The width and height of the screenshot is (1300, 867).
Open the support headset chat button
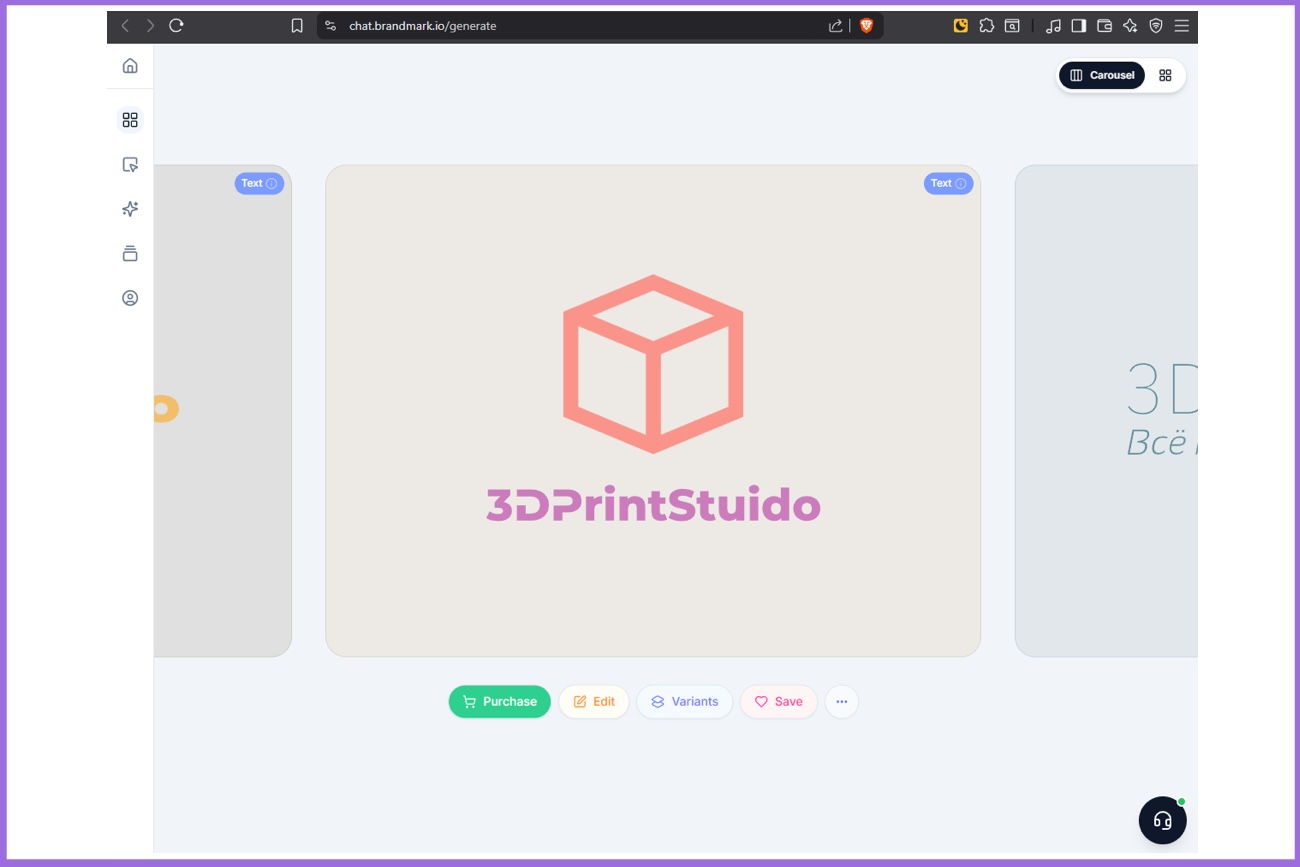tap(1162, 820)
